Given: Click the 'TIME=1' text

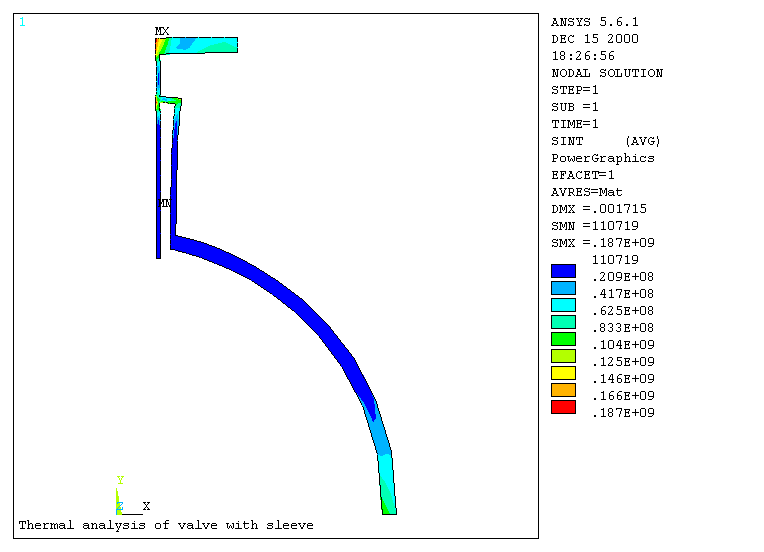Looking at the screenshot, I should (x=575, y=124).
